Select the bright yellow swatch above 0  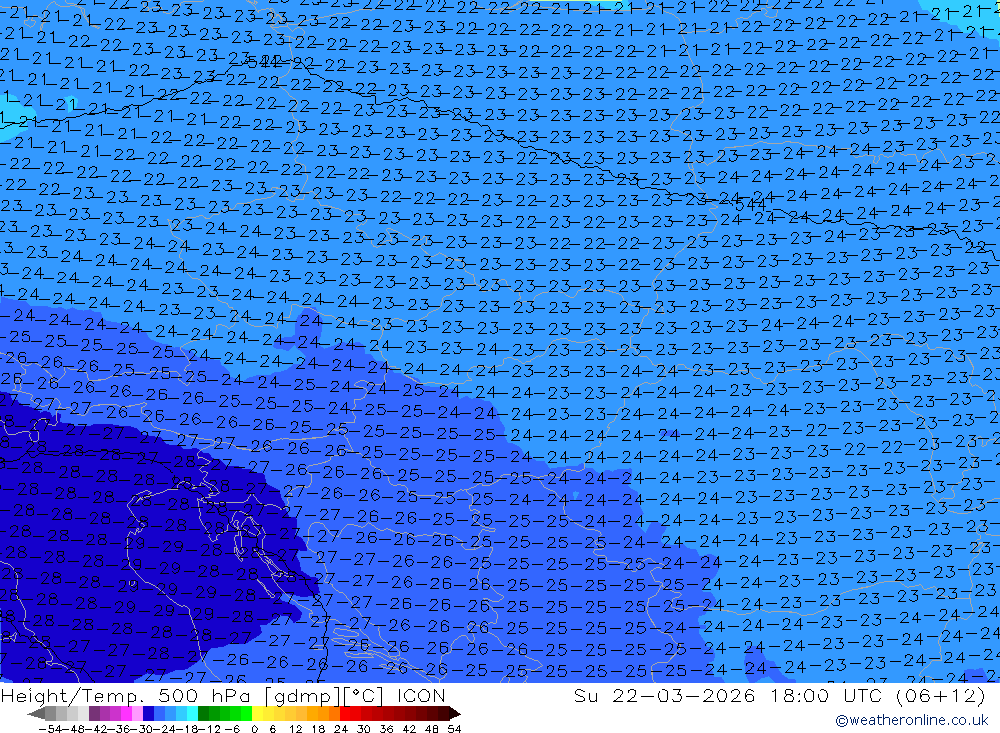pyautogui.click(x=258, y=713)
